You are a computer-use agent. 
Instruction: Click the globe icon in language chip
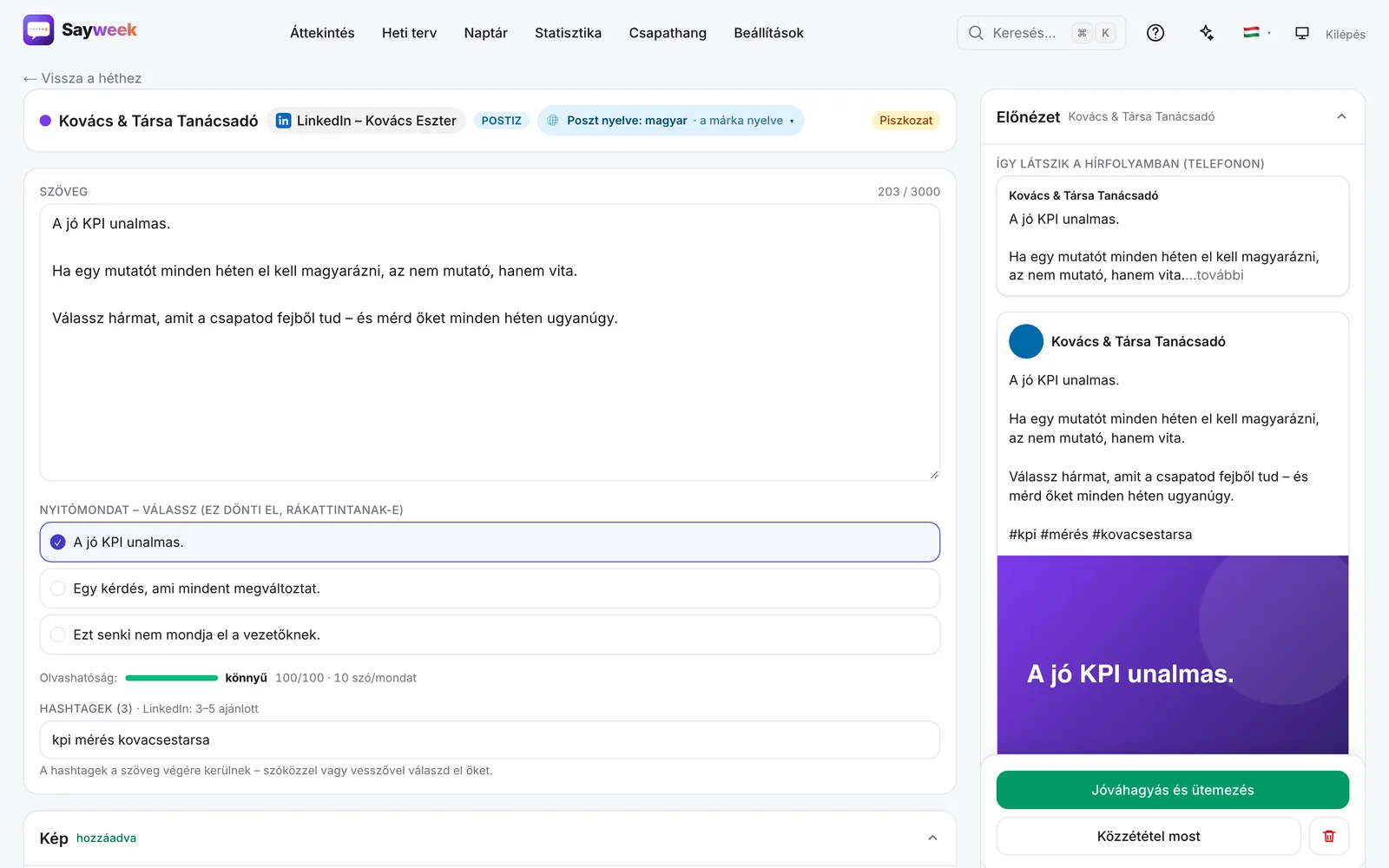pyautogui.click(x=553, y=121)
